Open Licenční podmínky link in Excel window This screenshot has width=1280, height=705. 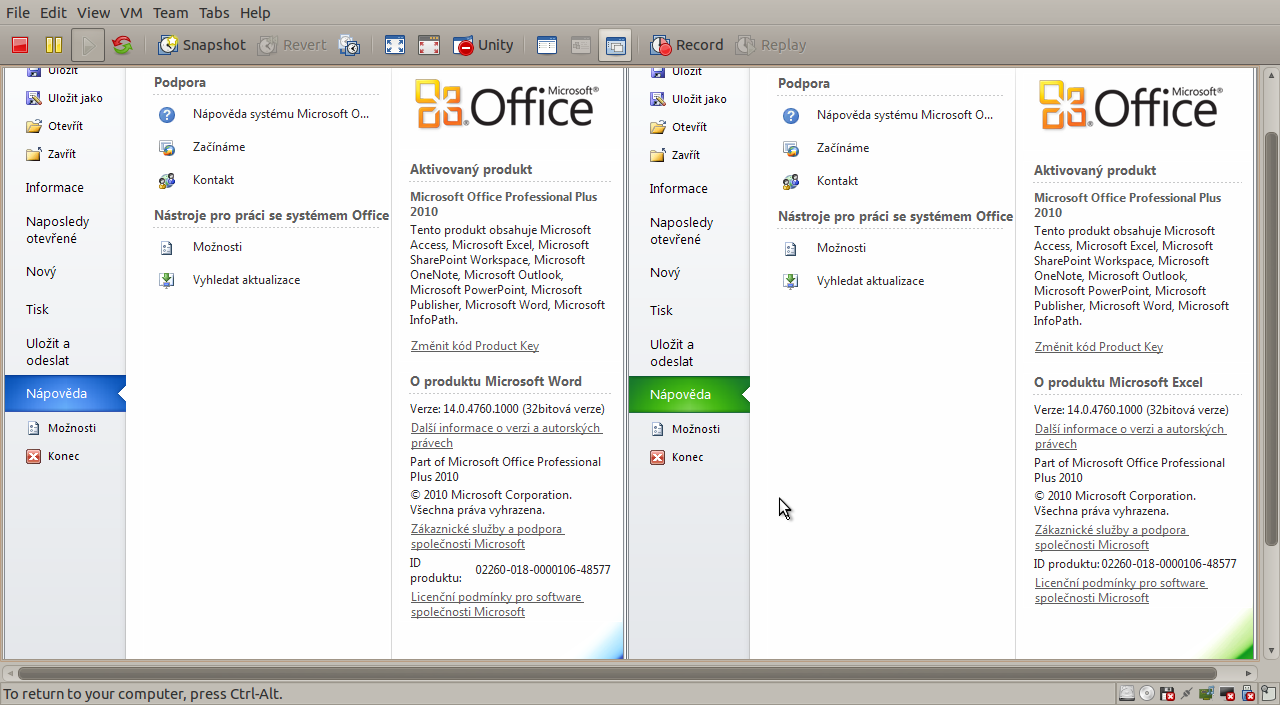[1121, 590]
